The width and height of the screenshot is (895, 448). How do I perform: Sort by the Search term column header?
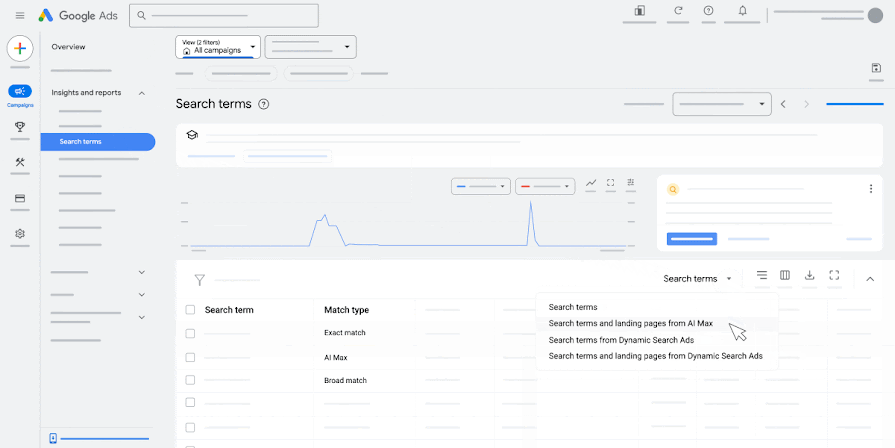click(x=229, y=310)
